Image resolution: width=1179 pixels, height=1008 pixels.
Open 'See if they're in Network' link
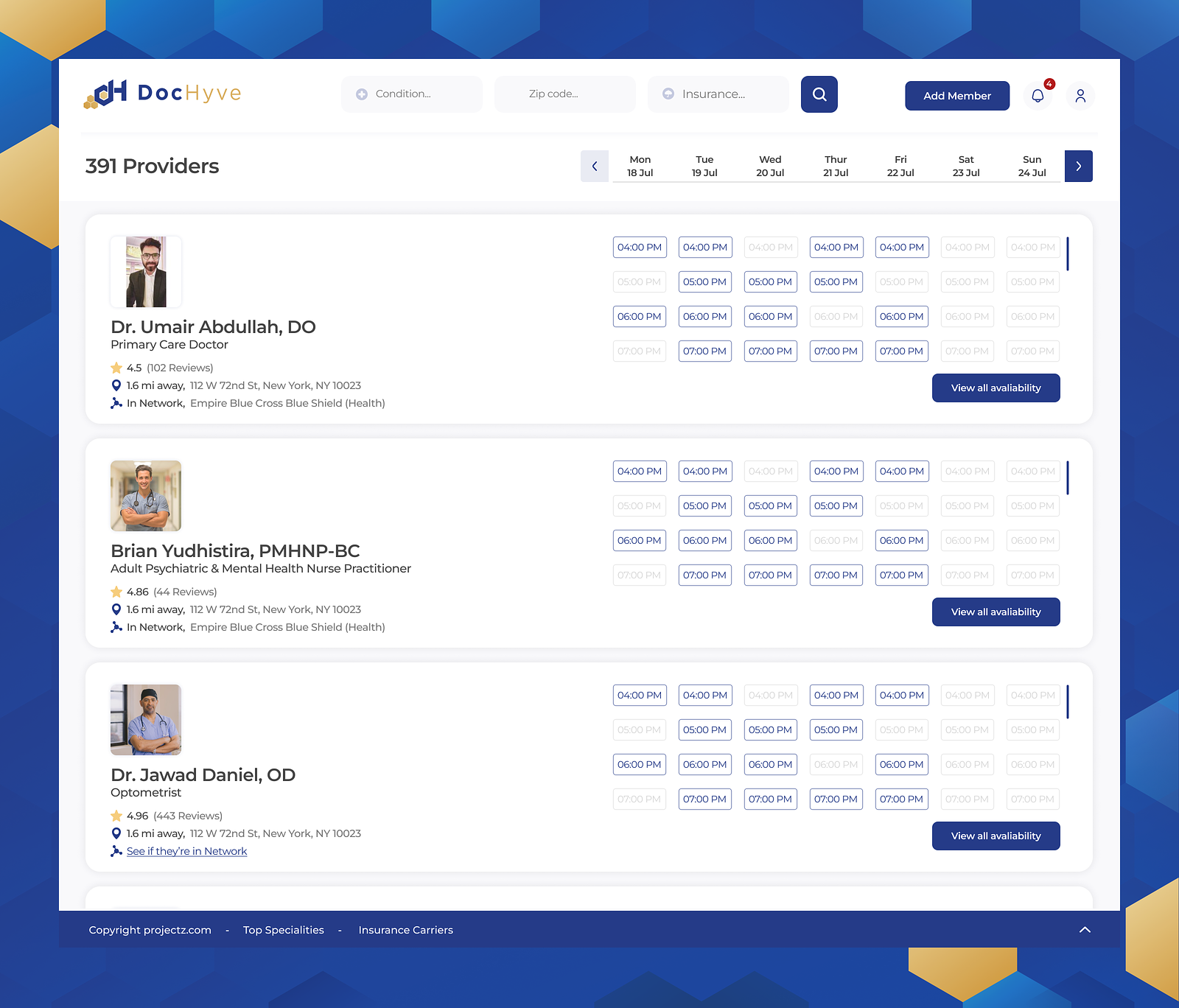pyautogui.click(x=186, y=851)
